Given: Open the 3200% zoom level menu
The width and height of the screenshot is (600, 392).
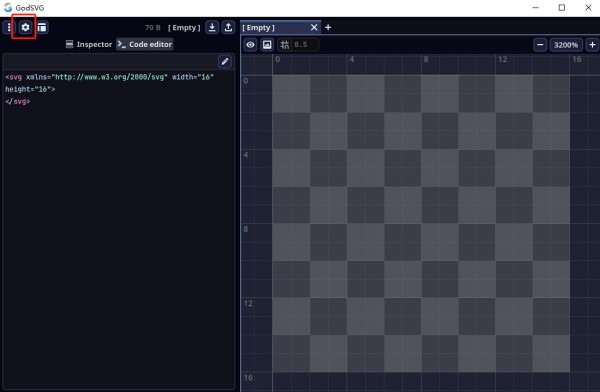Looking at the screenshot, I should [x=566, y=45].
